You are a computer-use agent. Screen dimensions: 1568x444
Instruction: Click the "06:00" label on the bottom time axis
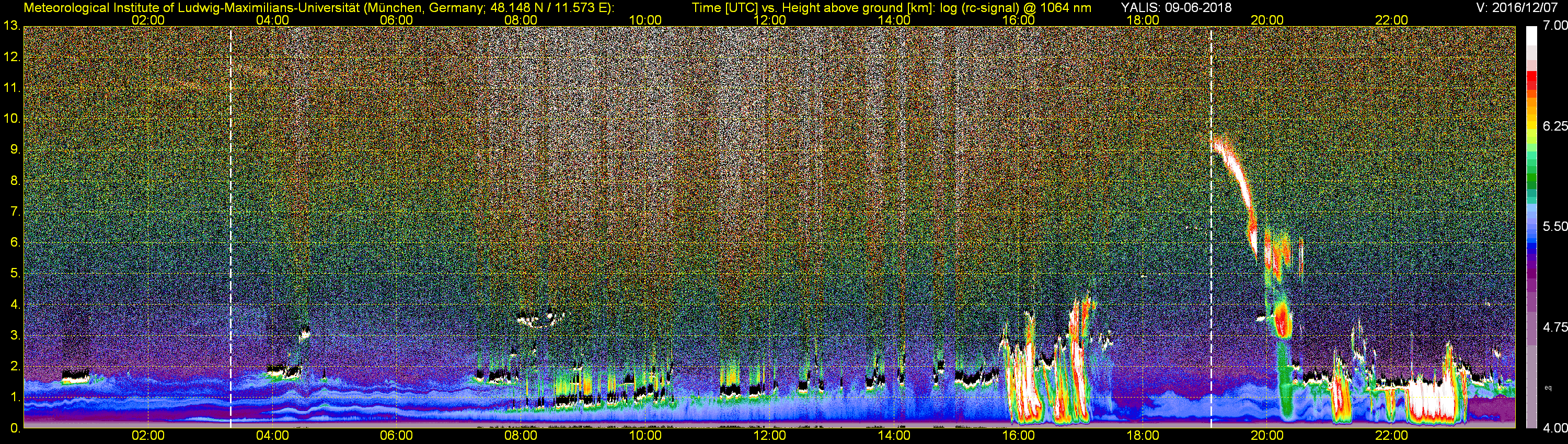[x=396, y=436]
